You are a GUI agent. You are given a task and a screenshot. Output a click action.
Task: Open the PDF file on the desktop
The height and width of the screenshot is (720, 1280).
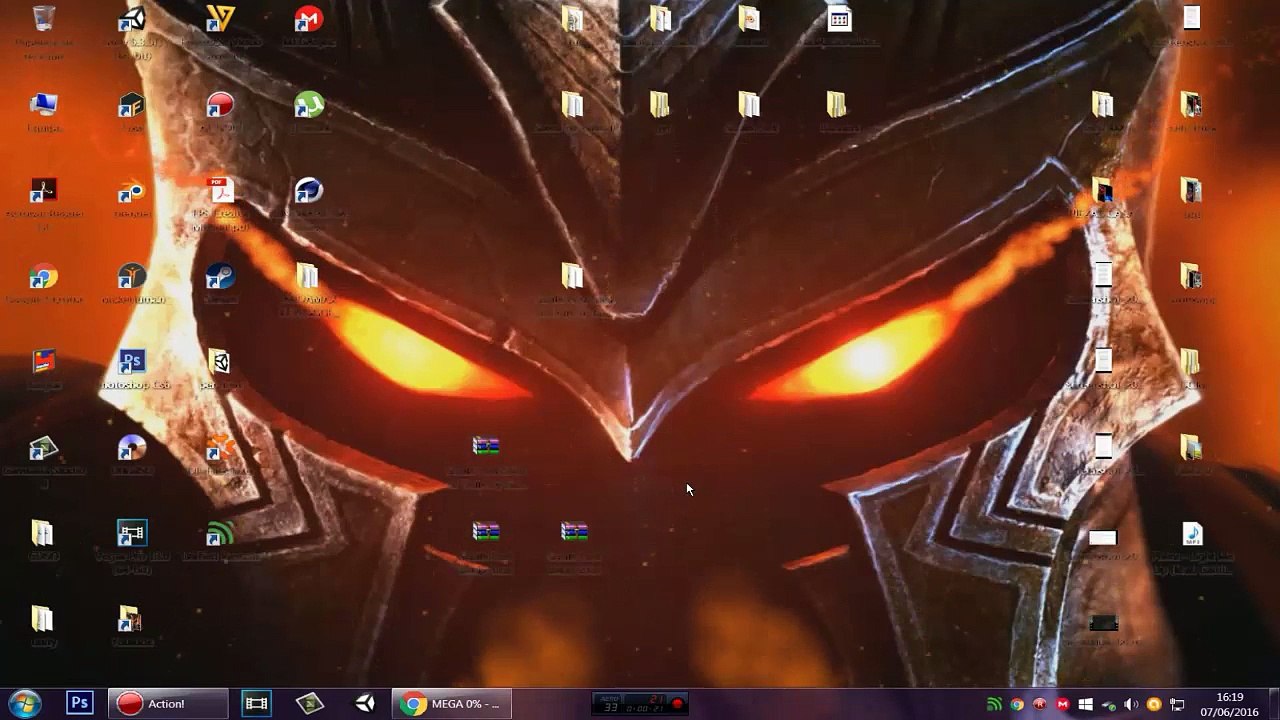(220, 192)
